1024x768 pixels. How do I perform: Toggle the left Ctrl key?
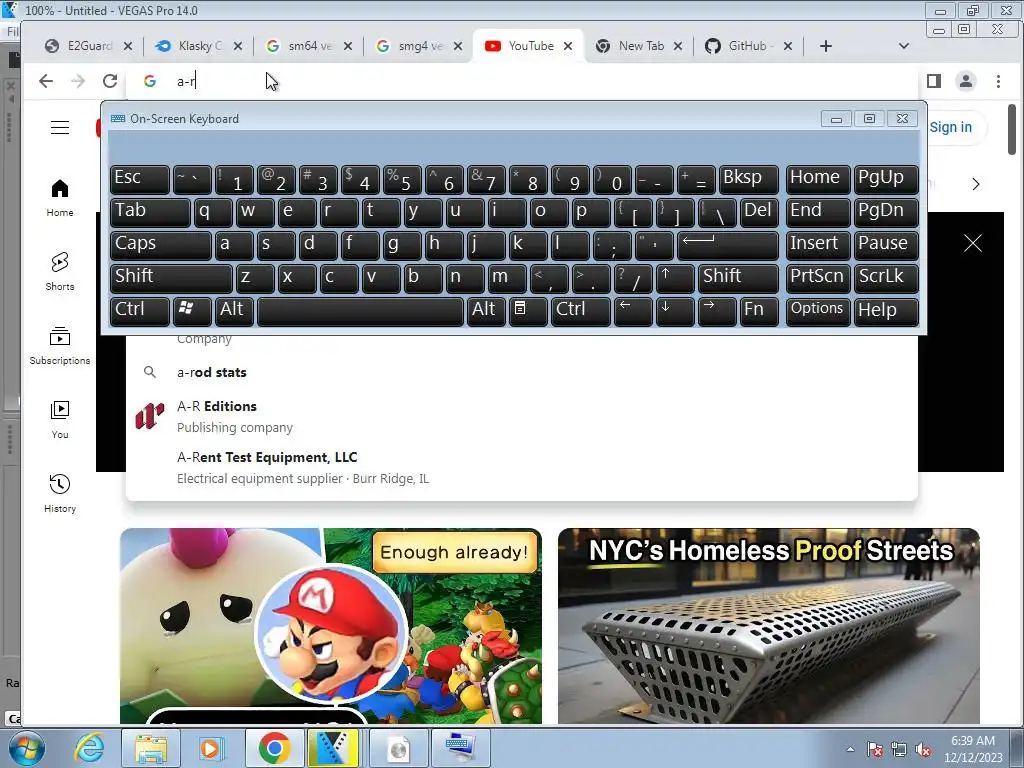tap(140, 311)
